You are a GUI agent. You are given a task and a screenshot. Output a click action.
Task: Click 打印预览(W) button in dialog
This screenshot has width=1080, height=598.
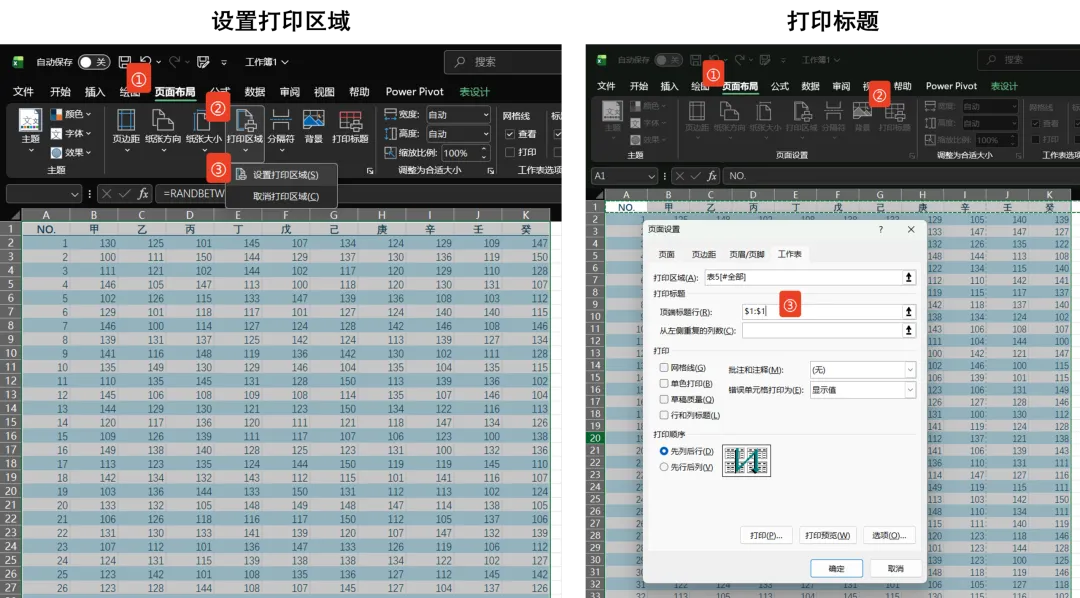(827, 535)
